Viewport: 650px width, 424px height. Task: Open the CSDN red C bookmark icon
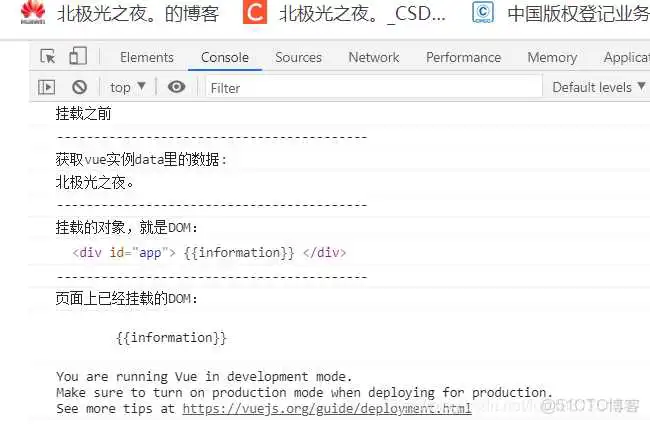click(256, 13)
